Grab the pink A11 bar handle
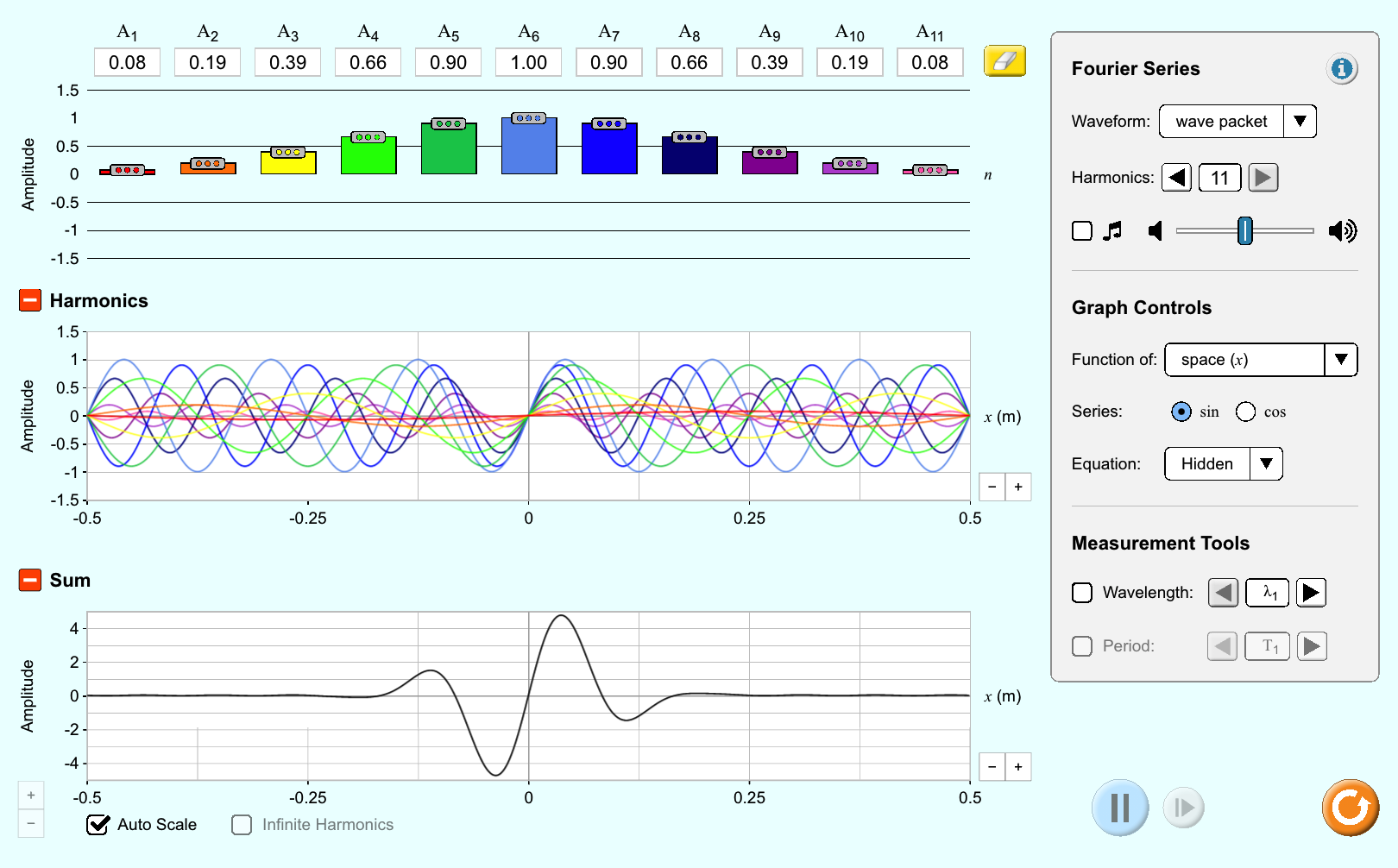This screenshot has height=868, width=1398. coord(929,170)
